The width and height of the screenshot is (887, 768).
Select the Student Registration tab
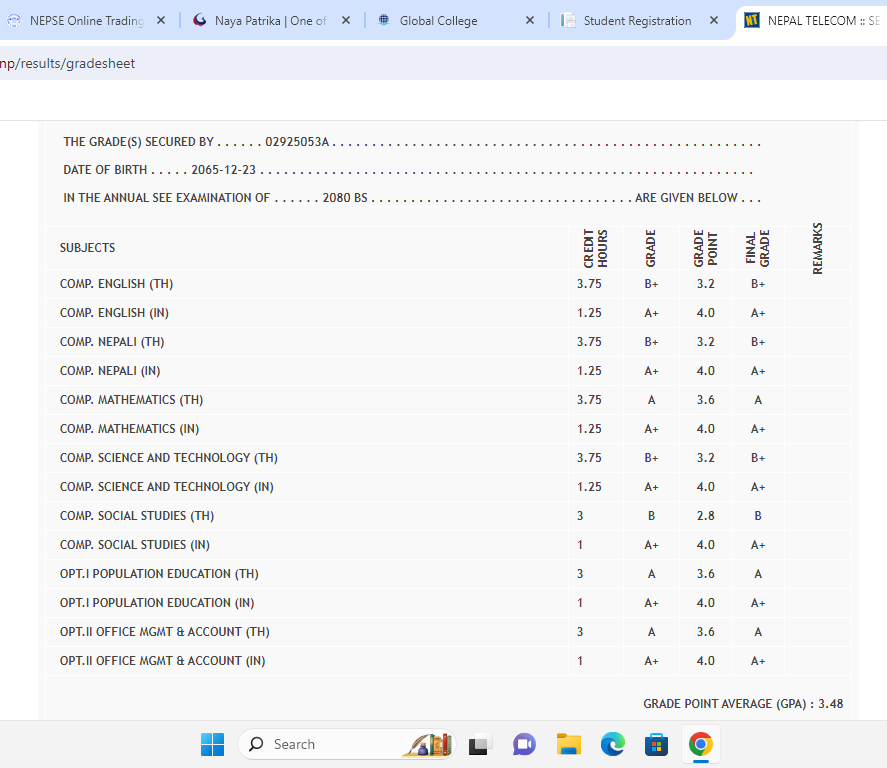click(637, 21)
